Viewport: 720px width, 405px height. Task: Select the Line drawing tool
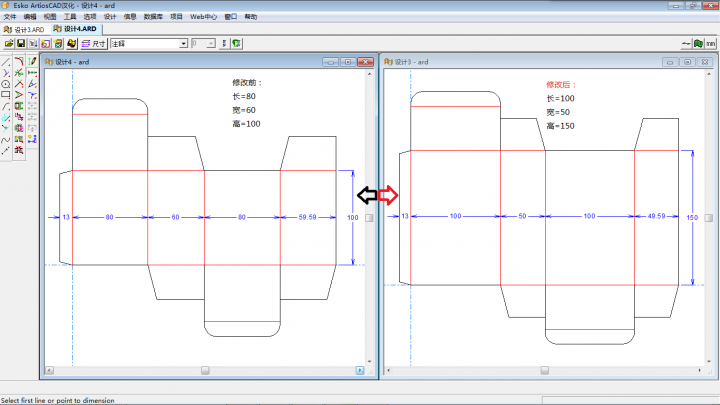pos(6,62)
